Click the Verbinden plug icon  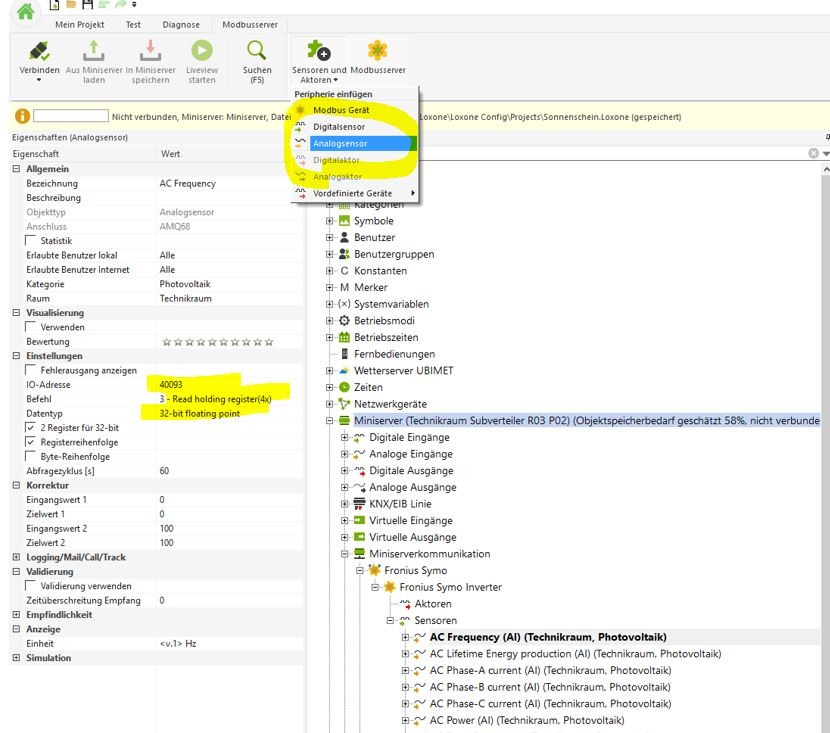[x=39, y=51]
